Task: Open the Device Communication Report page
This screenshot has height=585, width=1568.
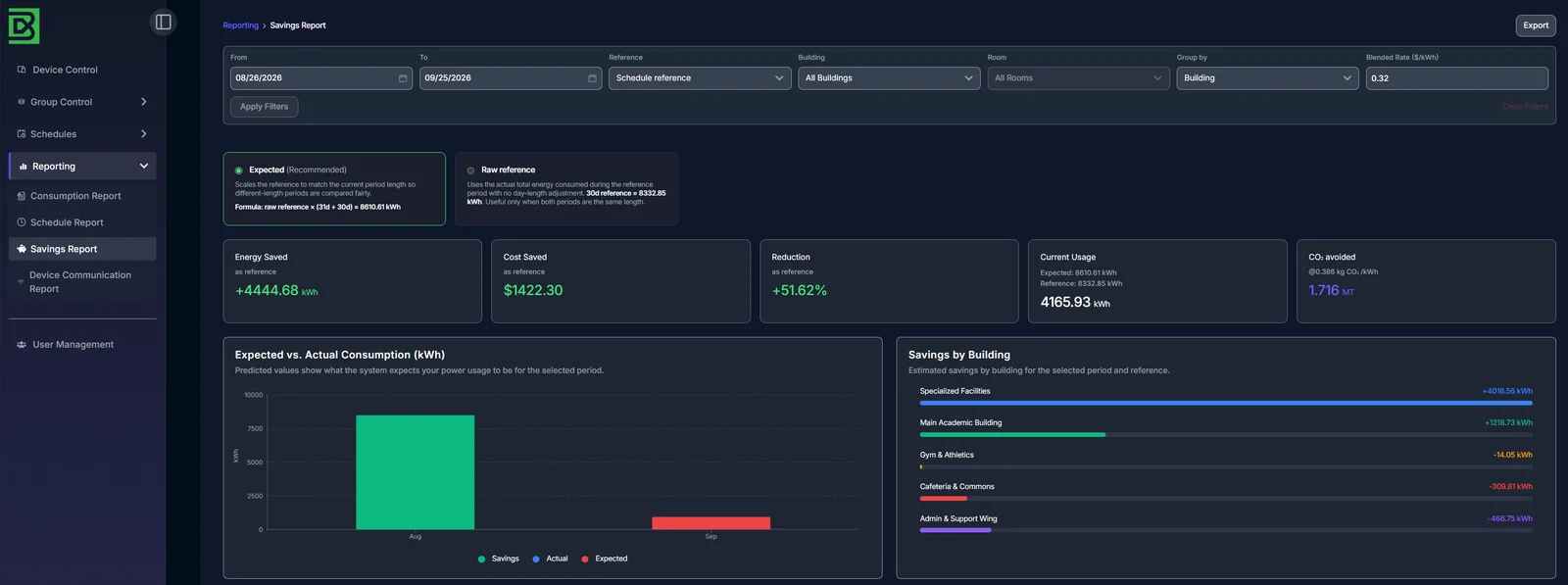Action: click(x=82, y=282)
